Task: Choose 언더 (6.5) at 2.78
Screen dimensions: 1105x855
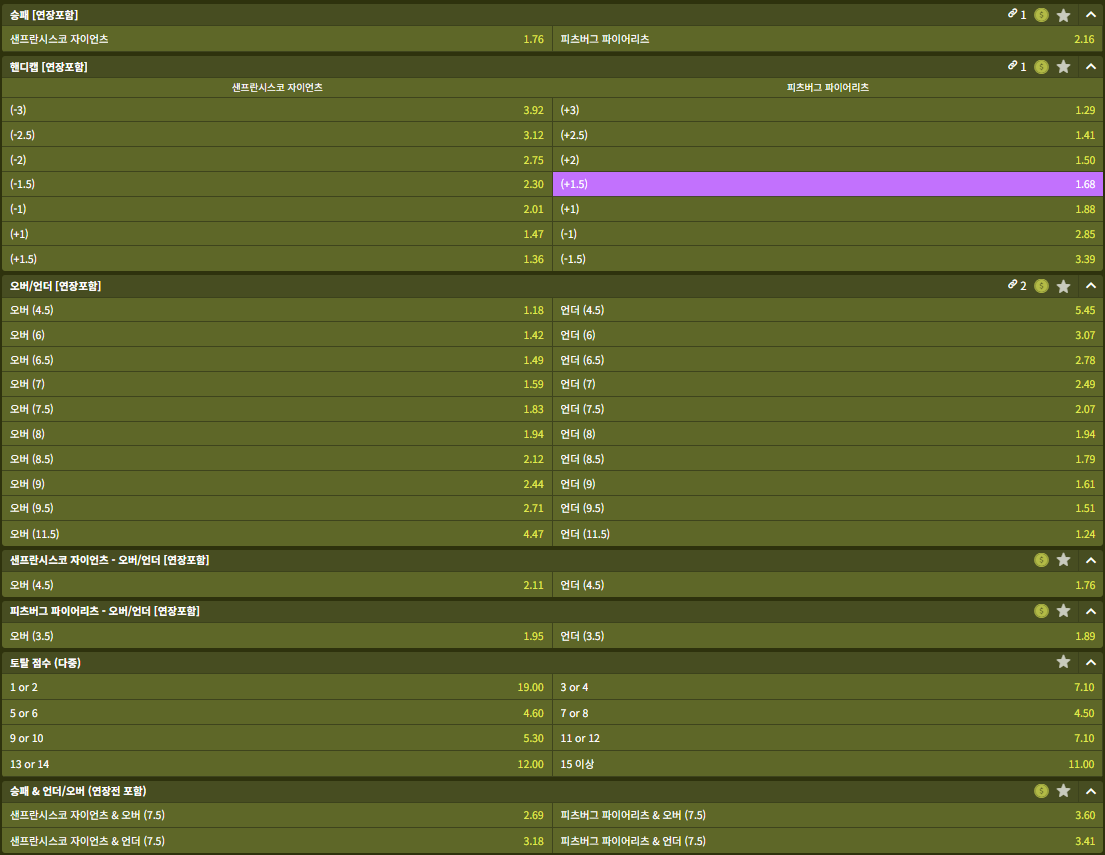Action: [x=828, y=359]
